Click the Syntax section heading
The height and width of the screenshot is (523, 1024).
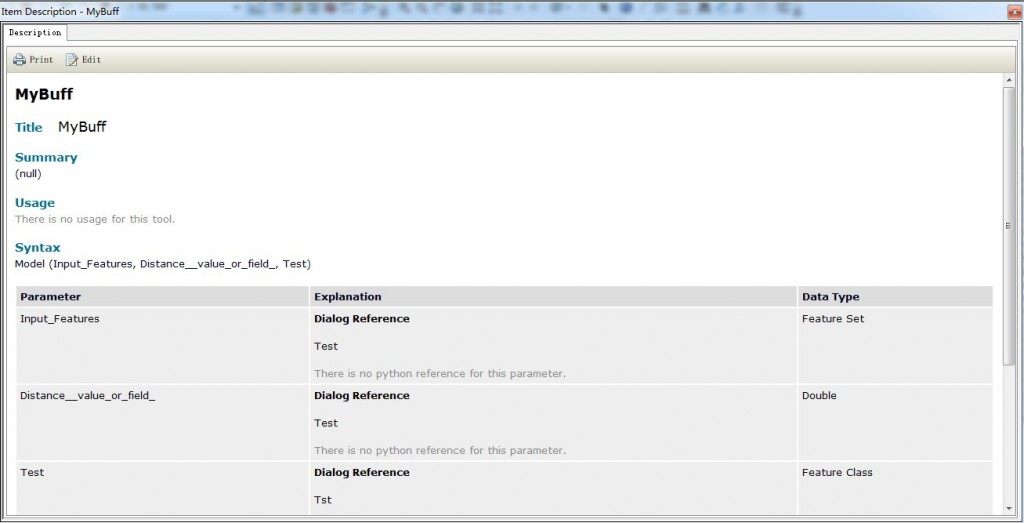tap(38, 248)
